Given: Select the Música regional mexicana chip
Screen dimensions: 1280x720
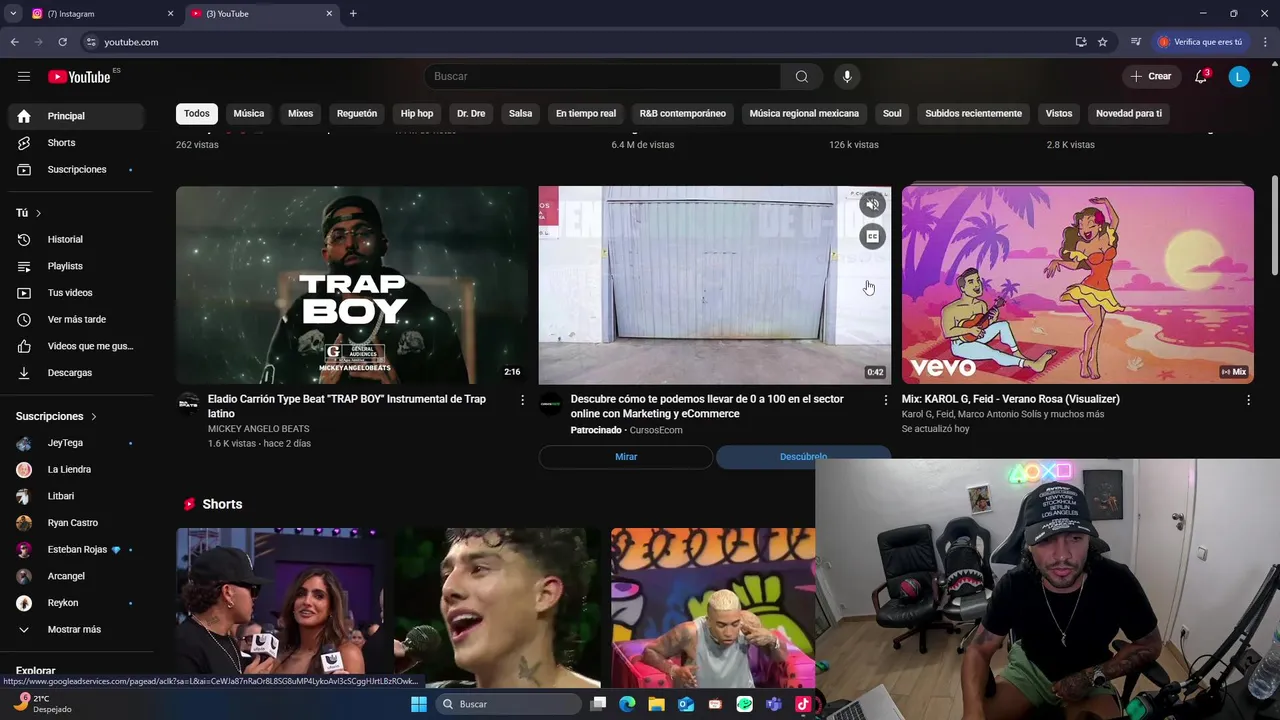Looking at the screenshot, I should (804, 113).
